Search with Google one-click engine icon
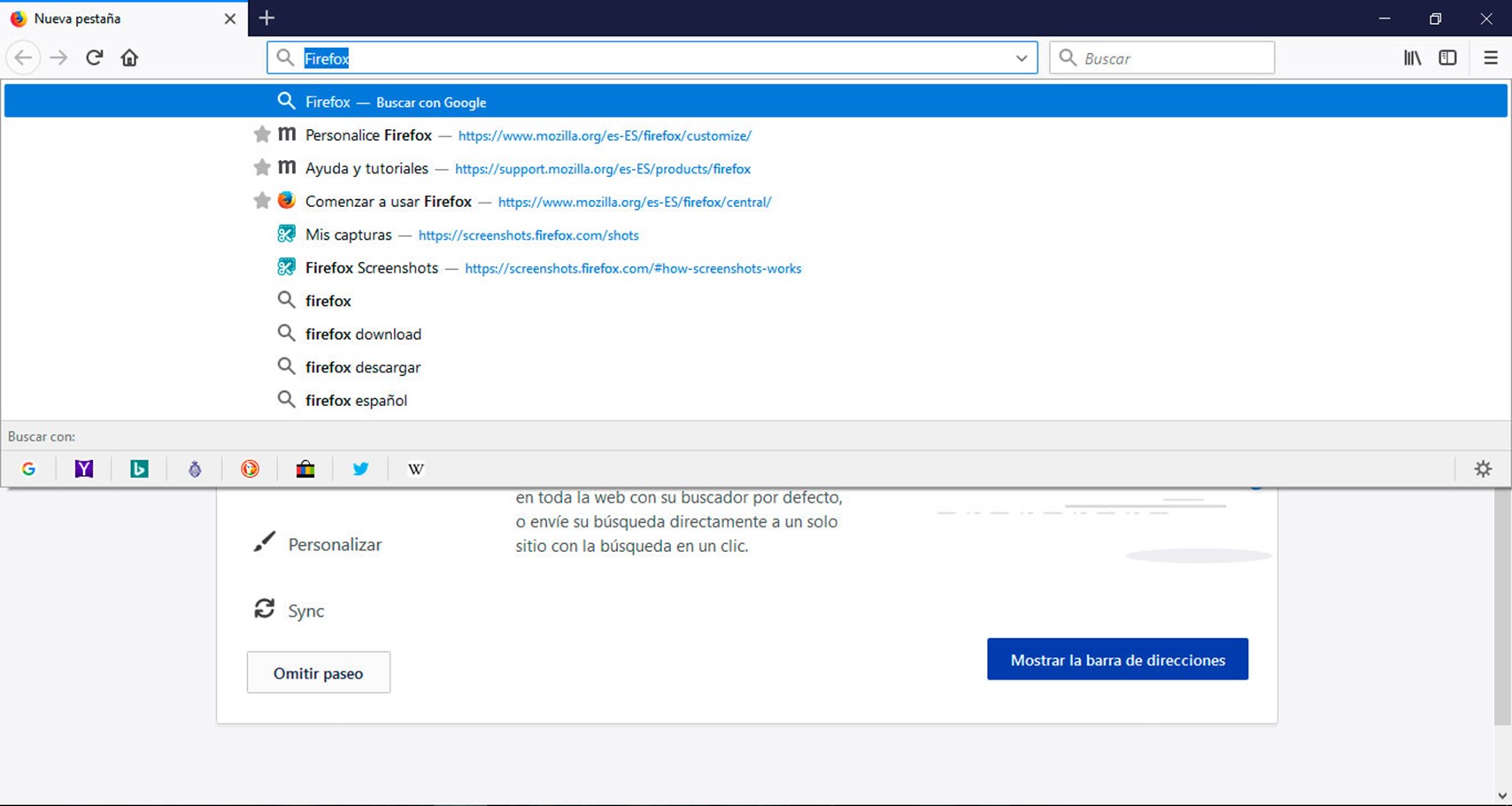Image resolution: width=1512 pixels, height=806 pixels. [x=28, y=469]
